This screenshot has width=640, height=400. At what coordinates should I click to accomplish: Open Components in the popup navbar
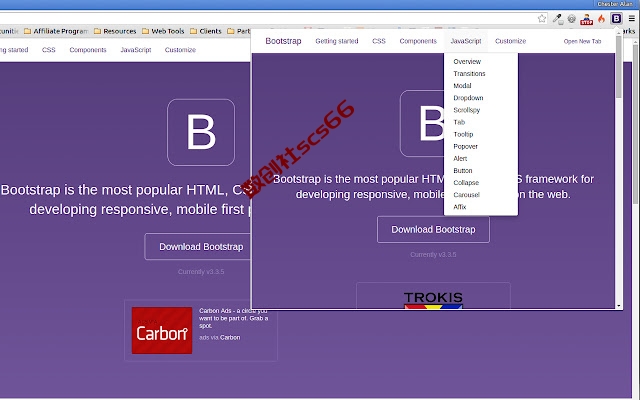[418, 41]
